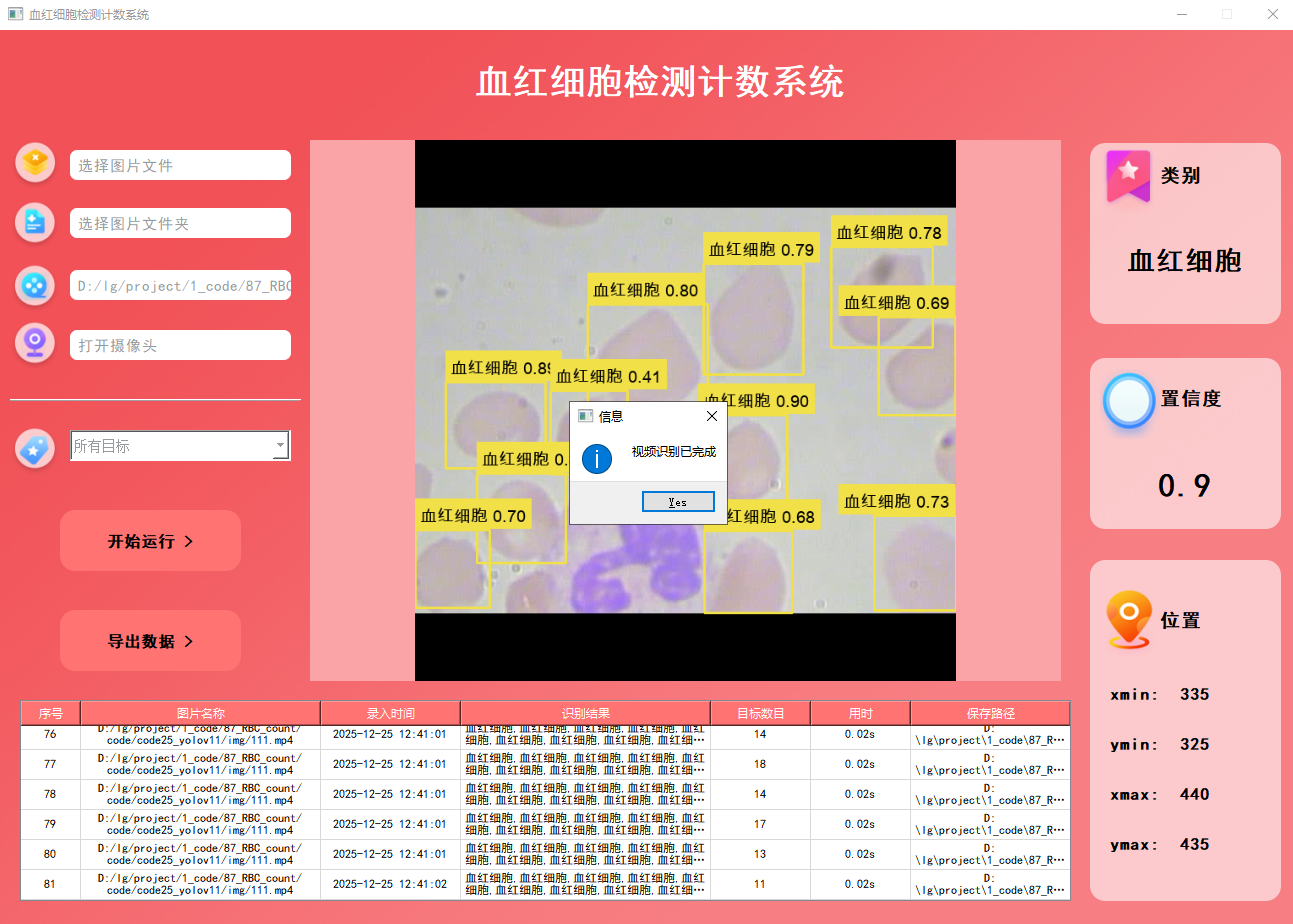Viewport: 1293px width, 924px height.
Task: Click the image folder icon
Action: [x=35, y=222]
